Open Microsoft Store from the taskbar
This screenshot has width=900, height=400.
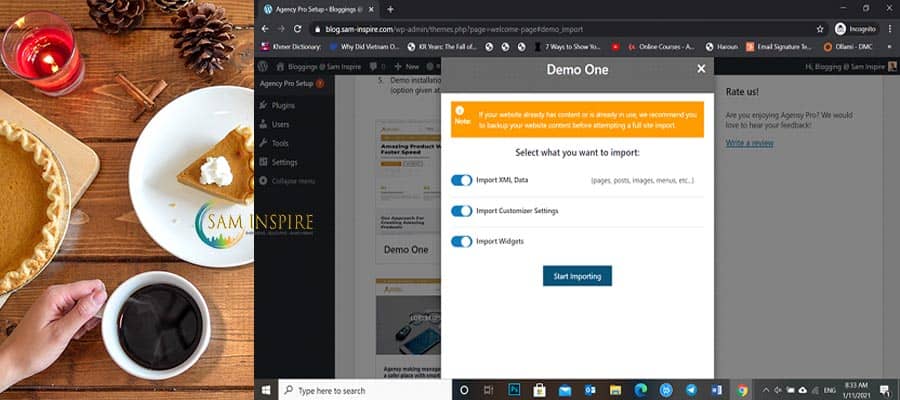coord(539,390)
